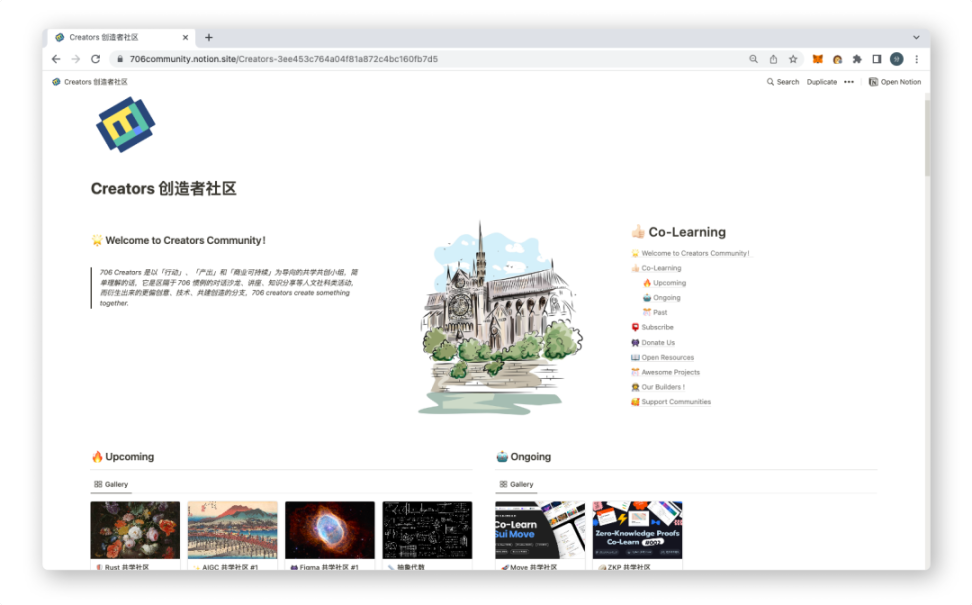Viewport: 972px width, 605px height.
Task: Go forward in browser history
Action: pyautogui.click(x=76, y=59)
